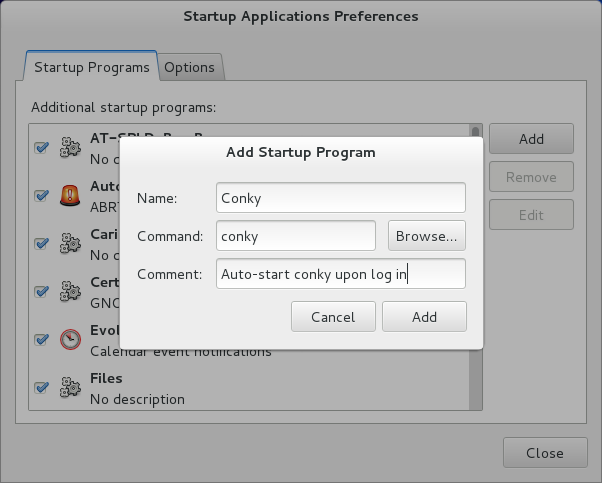This screenshot has height=483, width=602.
Task: Switch to the Options tab
Action: 190,67
